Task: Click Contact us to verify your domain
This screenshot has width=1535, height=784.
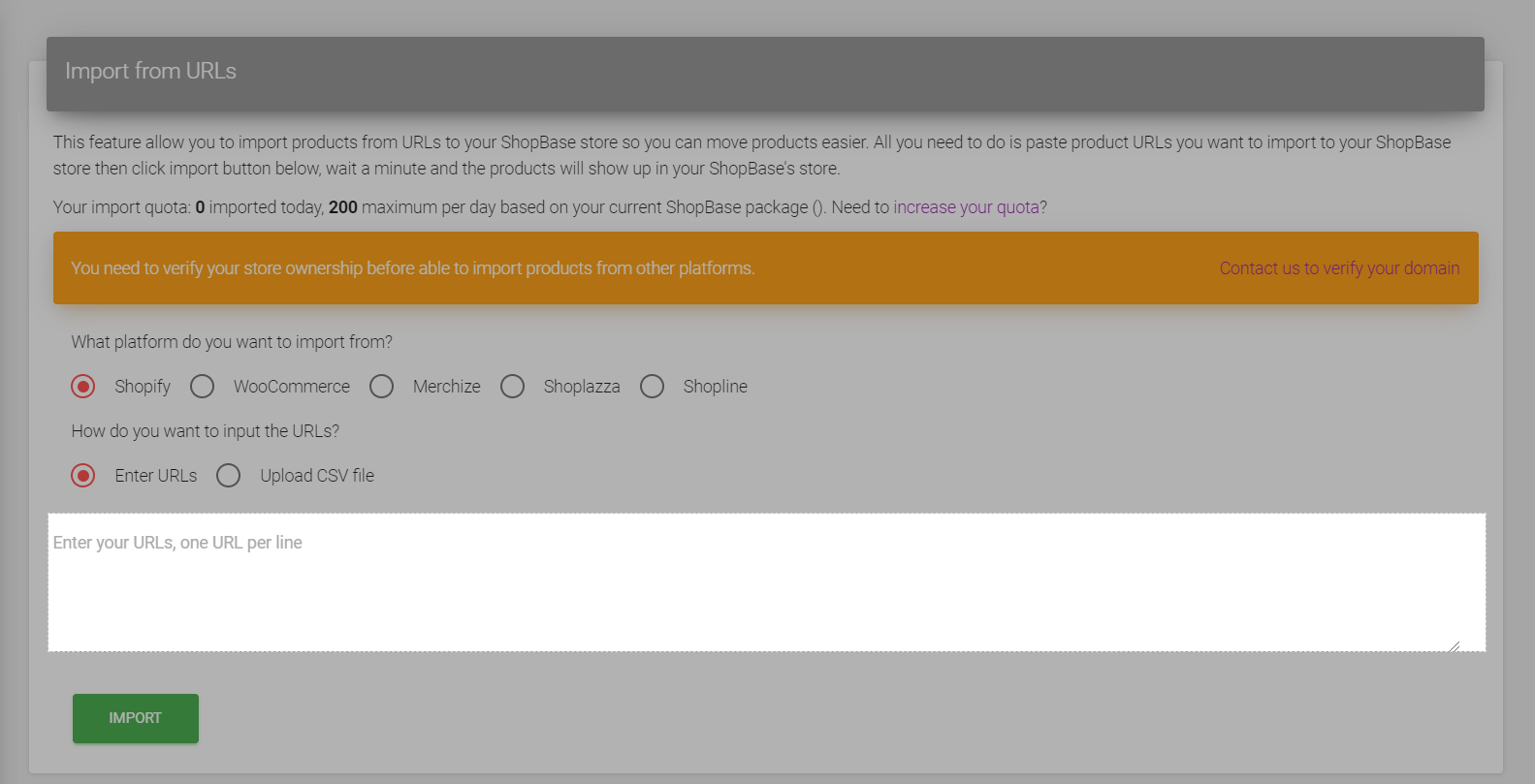Action: click(1338, 268)
